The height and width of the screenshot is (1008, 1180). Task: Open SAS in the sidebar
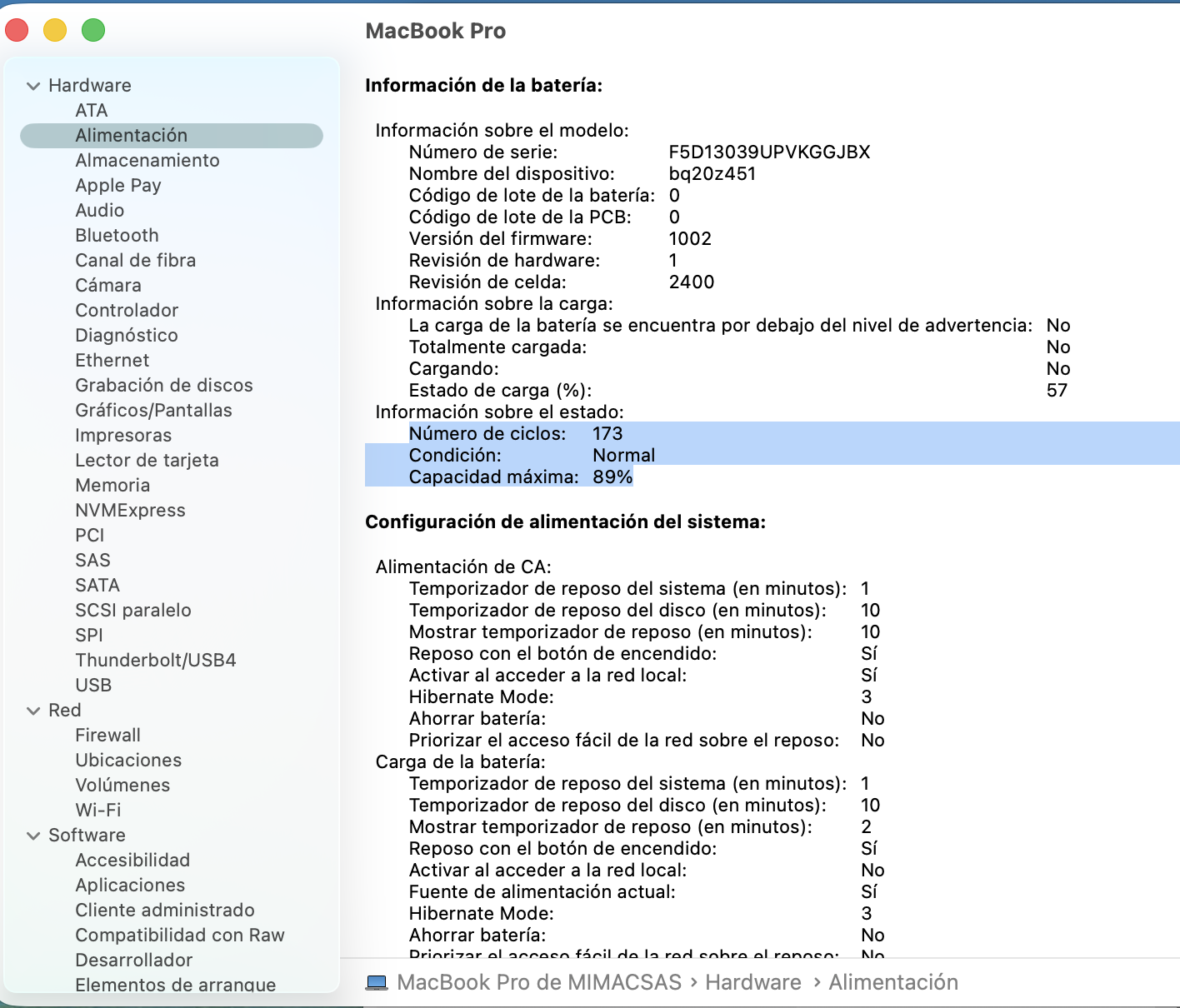click(93, 561)
